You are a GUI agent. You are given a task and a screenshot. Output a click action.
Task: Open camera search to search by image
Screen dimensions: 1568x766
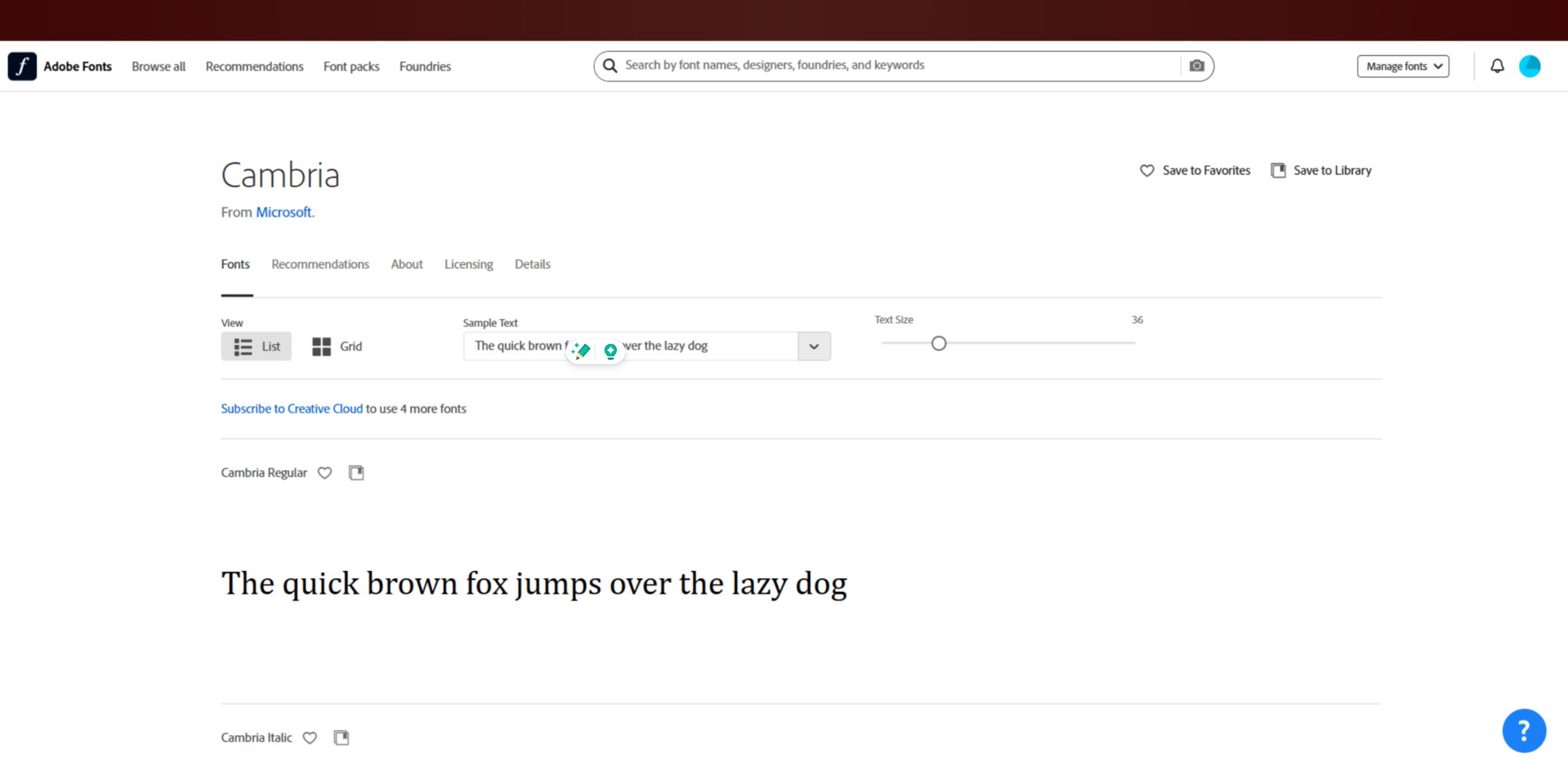pos(1197,65)
